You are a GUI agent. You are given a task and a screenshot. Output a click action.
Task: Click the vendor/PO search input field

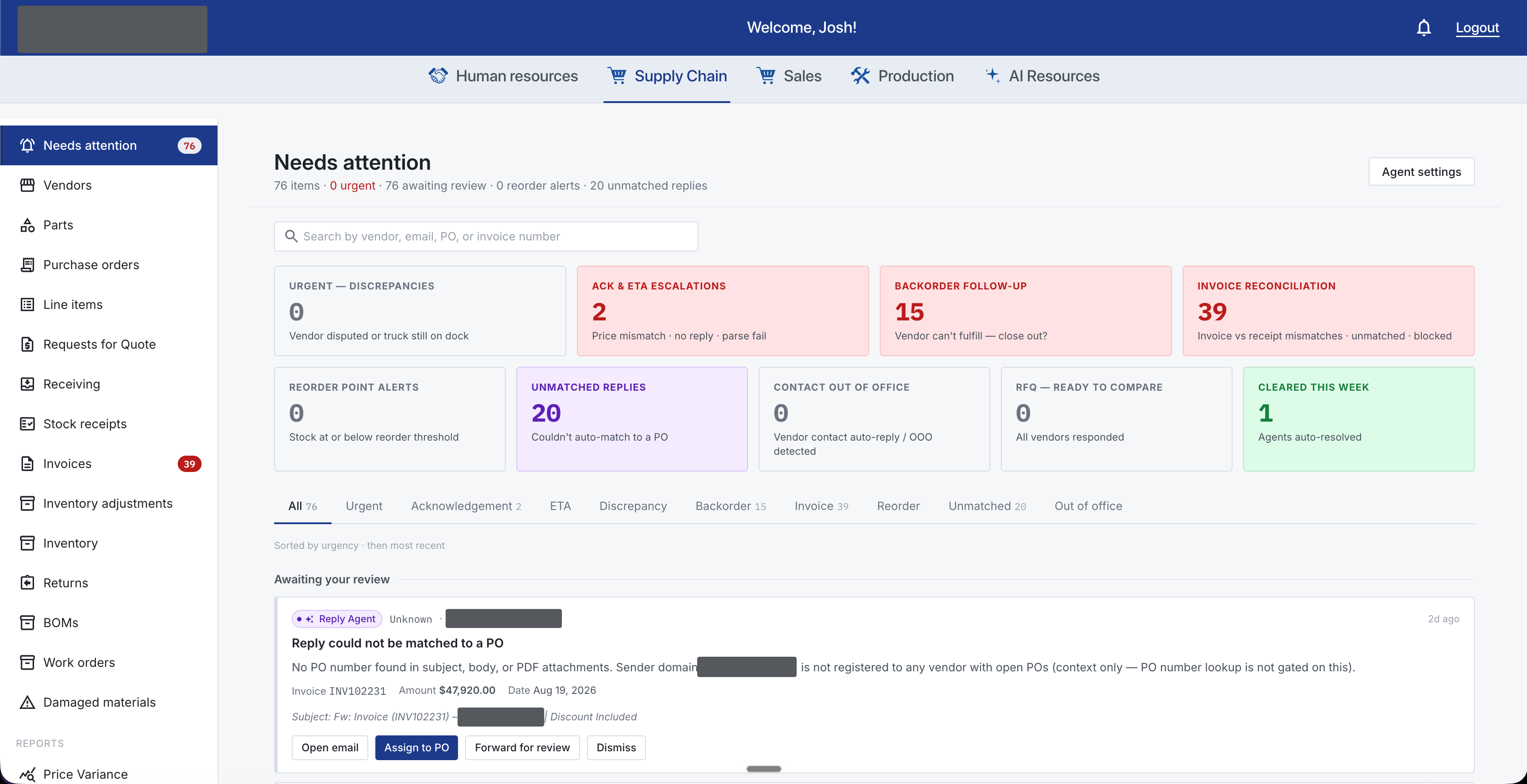[x=485, y=236]
